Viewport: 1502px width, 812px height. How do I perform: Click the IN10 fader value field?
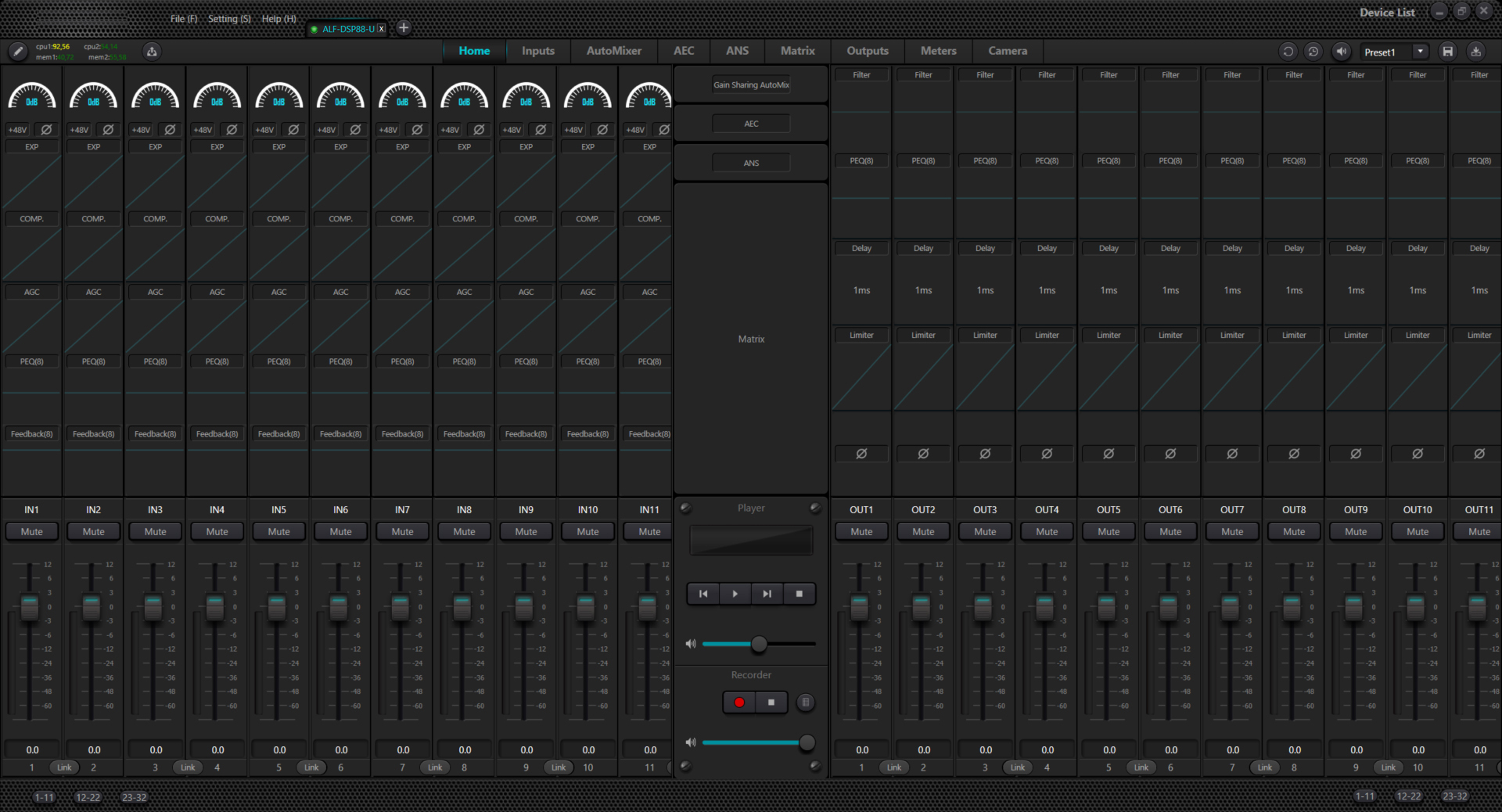coord(588,750)
